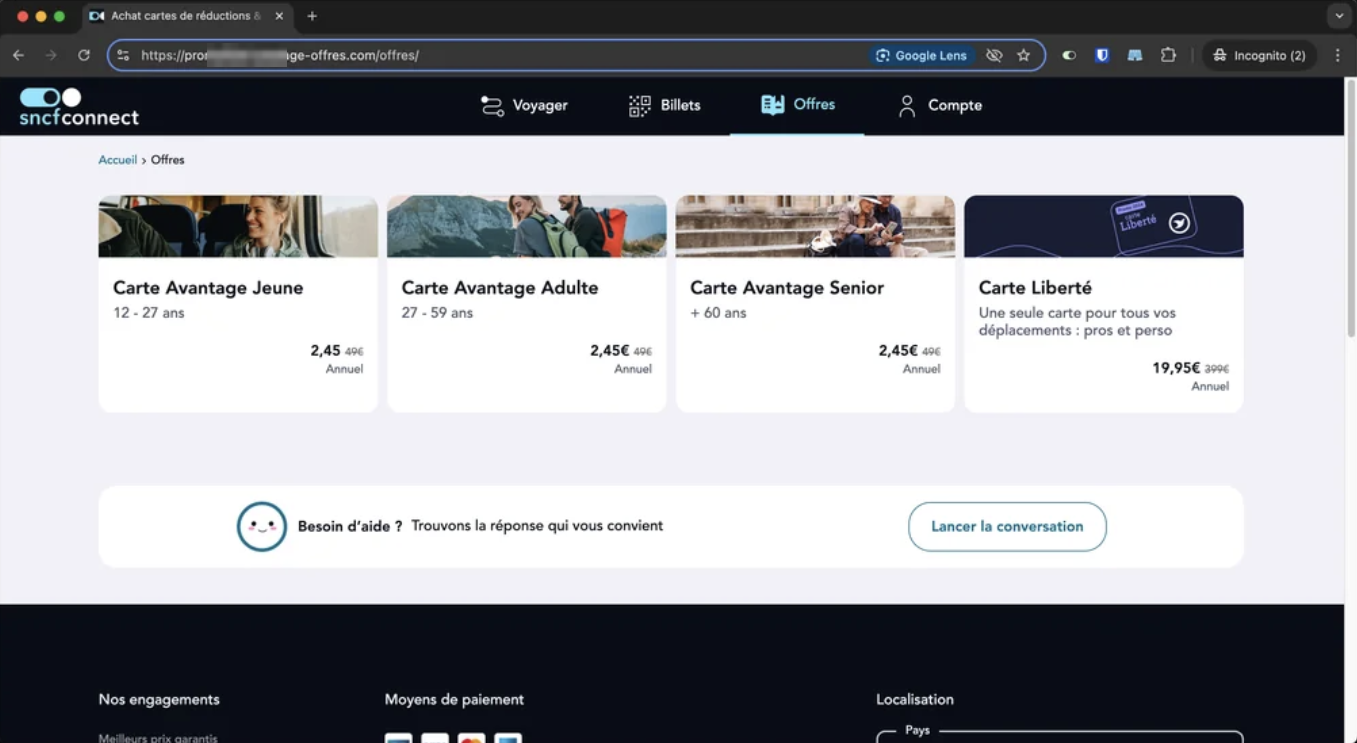Click the page vertical scrollbar

[1350, 210]
